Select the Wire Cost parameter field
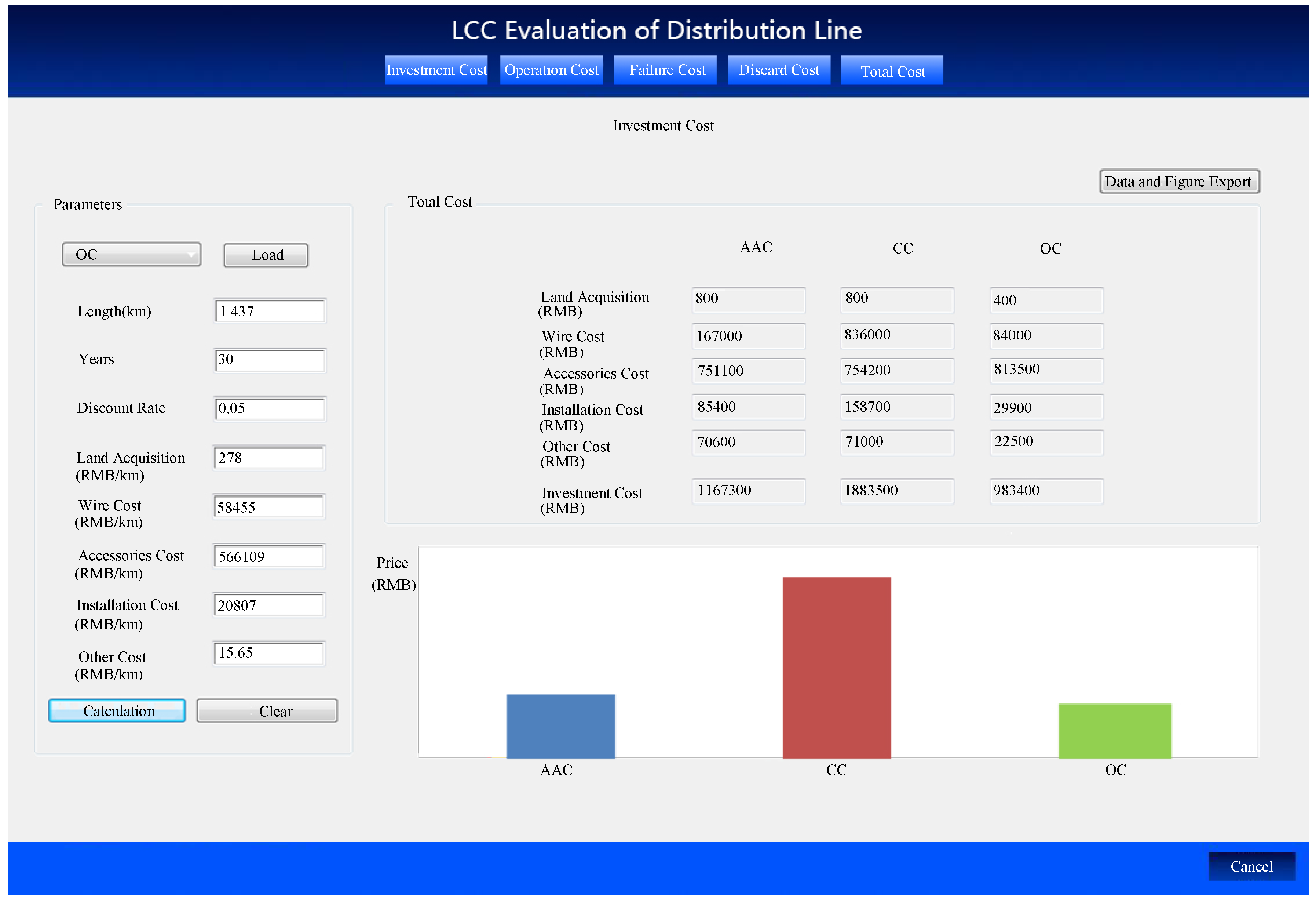Viewport: 1316px width, 902px height. point(269,507)
